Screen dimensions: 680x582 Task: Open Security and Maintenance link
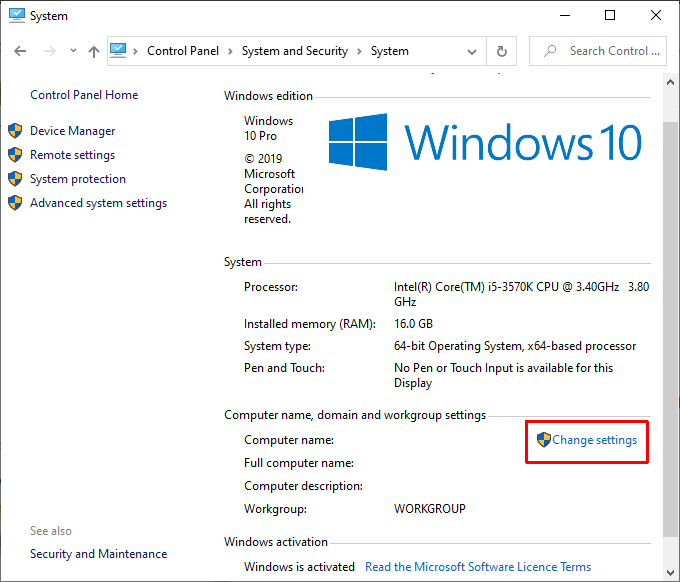(98, 554)
